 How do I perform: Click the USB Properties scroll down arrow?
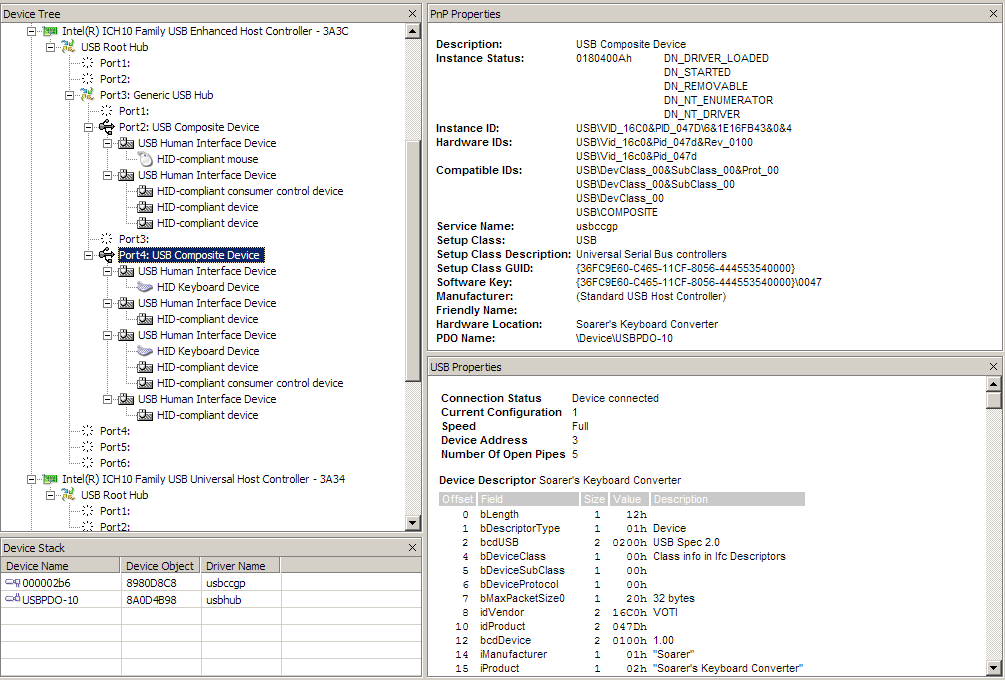pyautogui.click(x=993, y=668)
